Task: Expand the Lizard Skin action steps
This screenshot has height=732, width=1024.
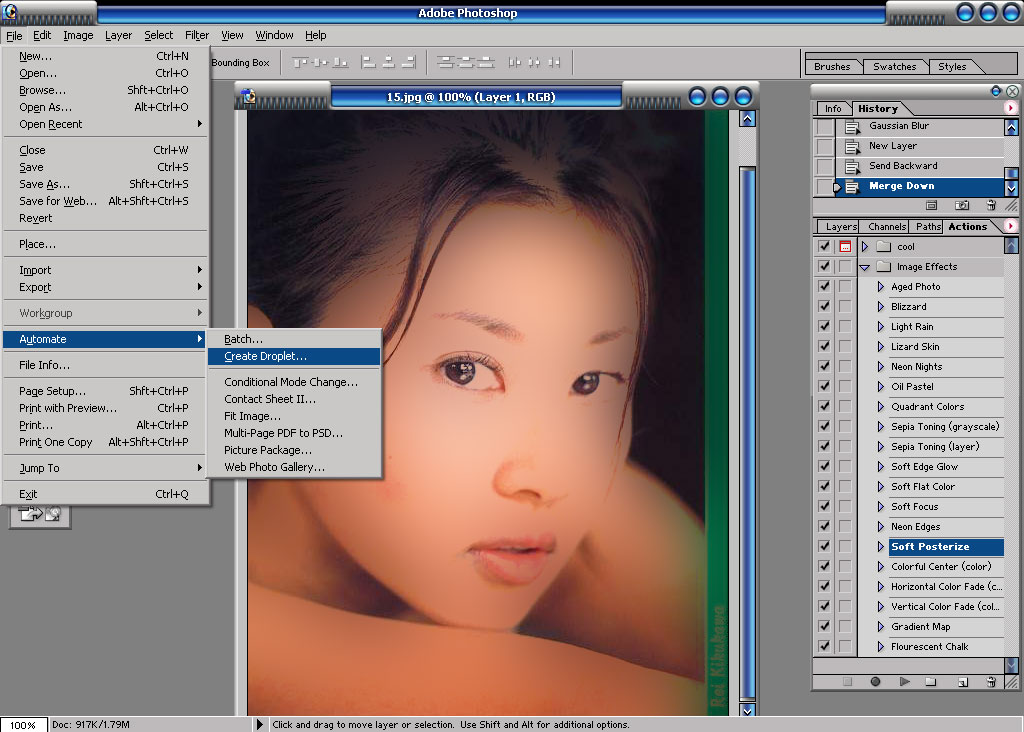Action: pyautogui.click(x=880, y=346)
